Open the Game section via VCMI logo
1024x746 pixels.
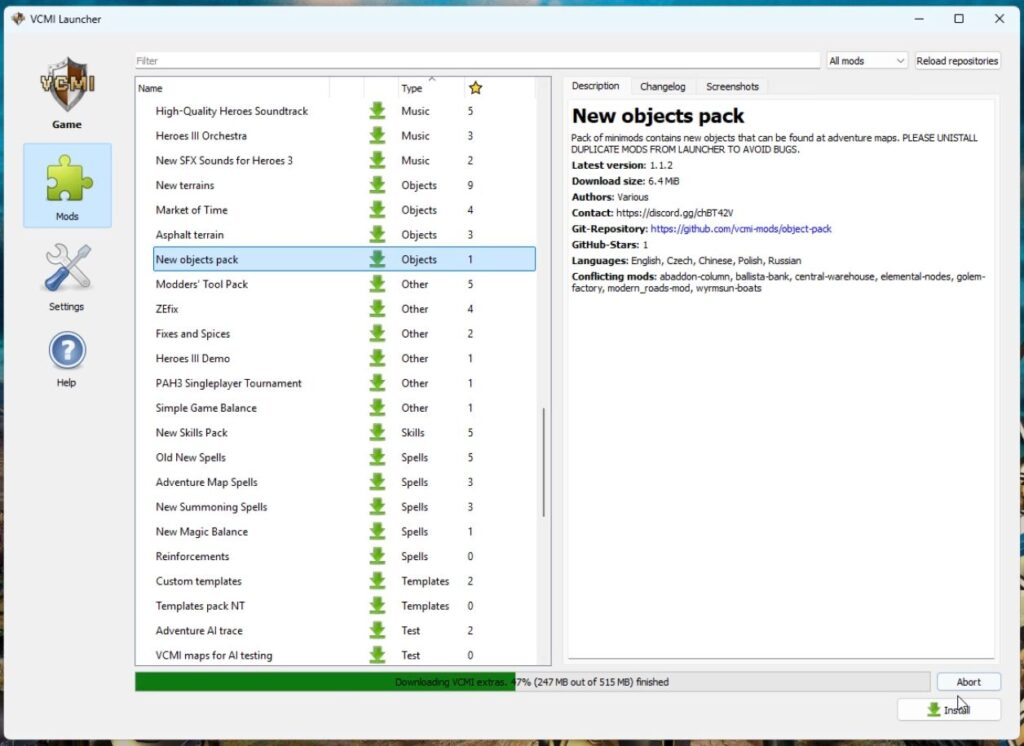67,86
